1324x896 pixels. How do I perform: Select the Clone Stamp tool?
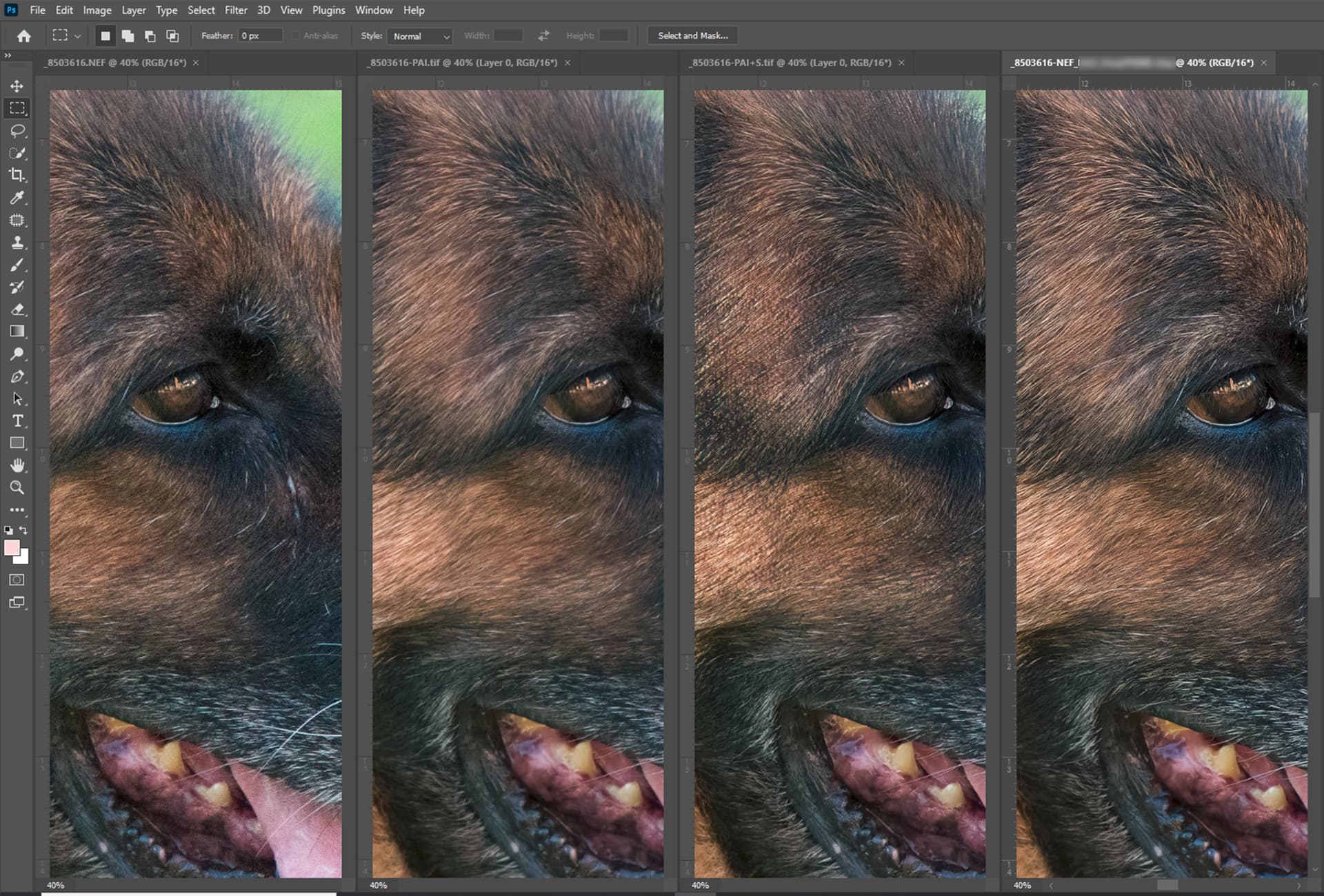pyautogui.click(x=17, y=243)
